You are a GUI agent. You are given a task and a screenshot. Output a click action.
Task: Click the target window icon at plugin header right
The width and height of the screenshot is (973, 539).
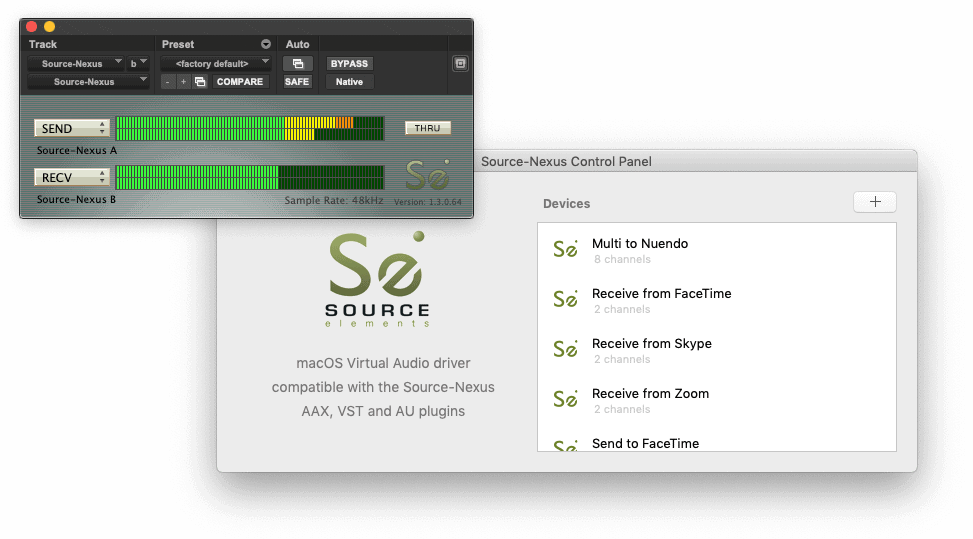(x=460, y=63)
